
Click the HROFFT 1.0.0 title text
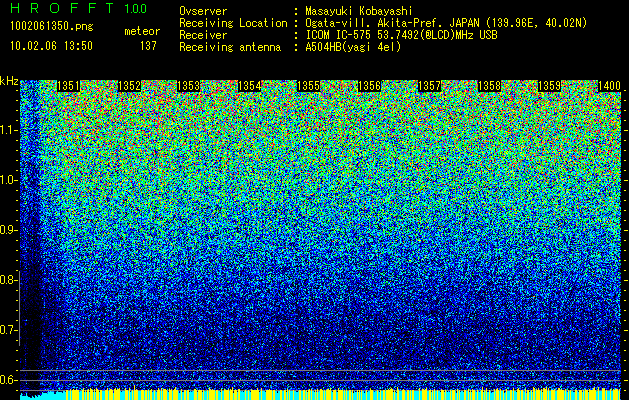(79, 8)
